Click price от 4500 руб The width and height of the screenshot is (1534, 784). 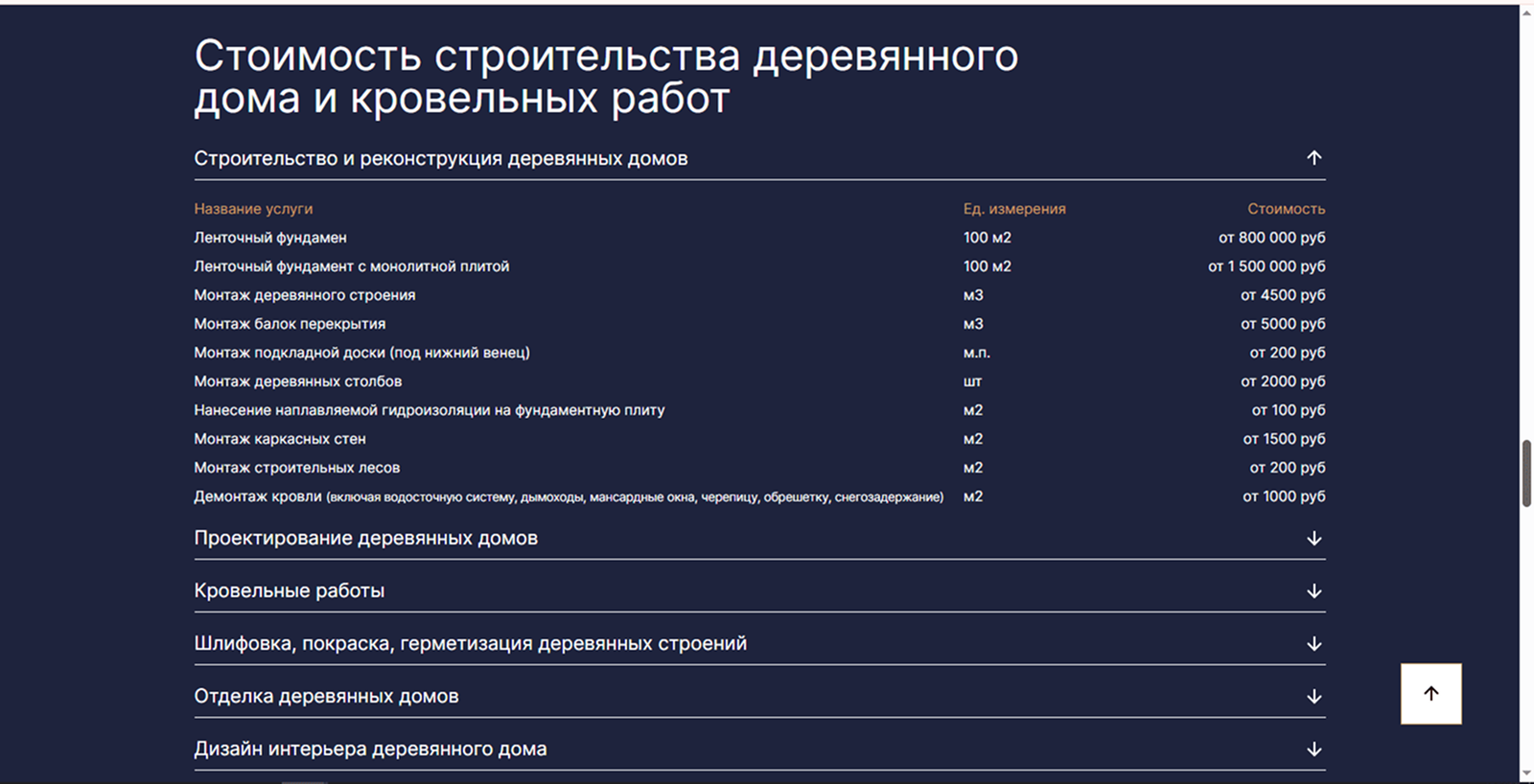click(x=1283, y=295)
